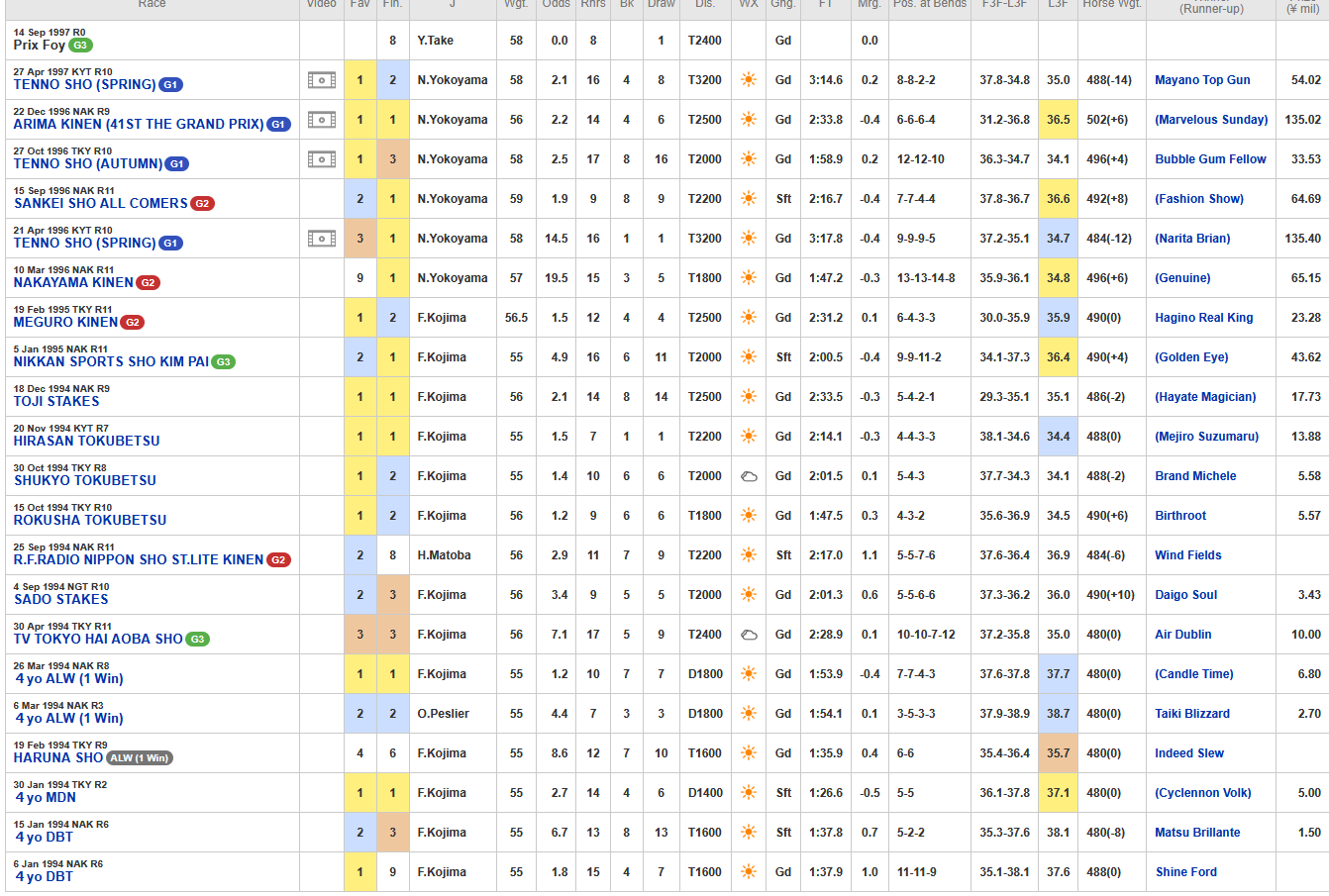Image resolution: width=1329 pixels, height=896 pixels.
Task: Play video for Tenno Sho Autumn race
Action: [x=322, y=159]
